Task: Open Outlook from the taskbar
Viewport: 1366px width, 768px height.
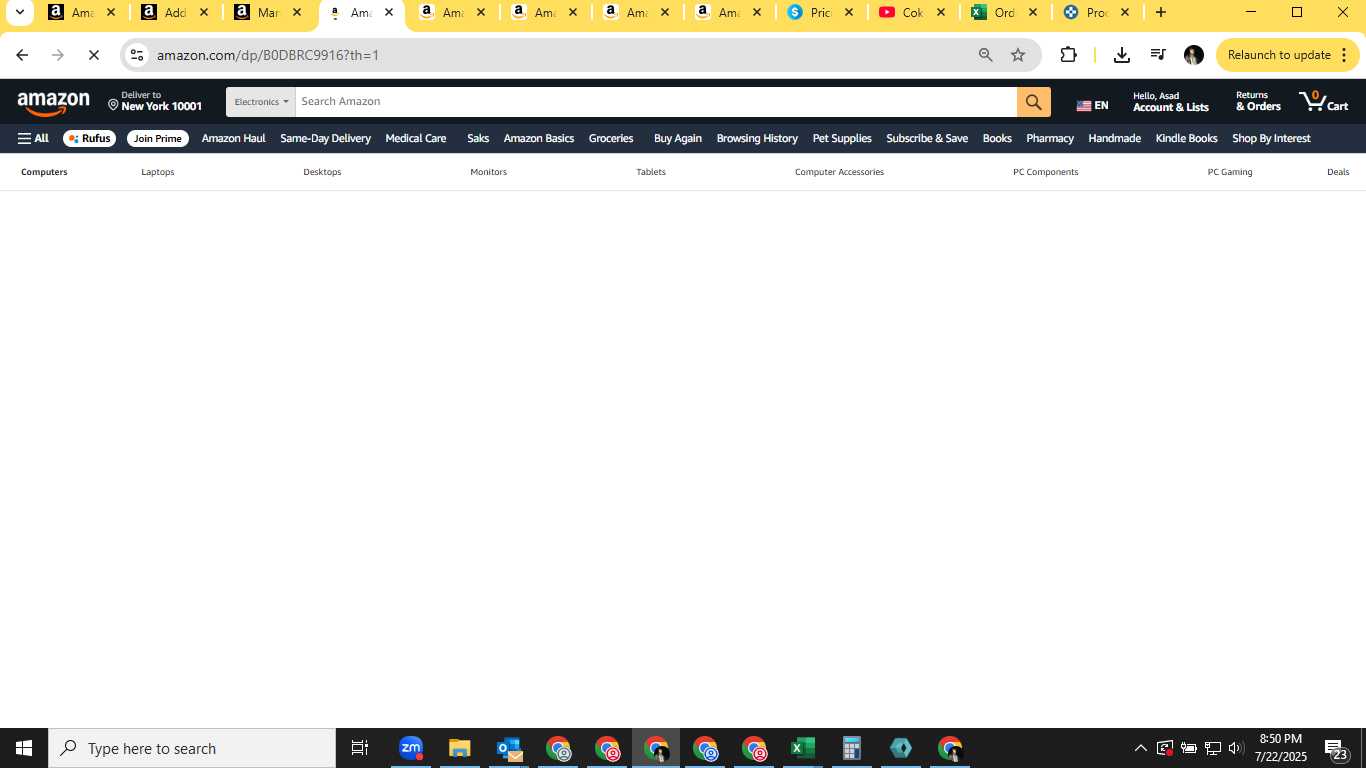Action: click(509, 748)
